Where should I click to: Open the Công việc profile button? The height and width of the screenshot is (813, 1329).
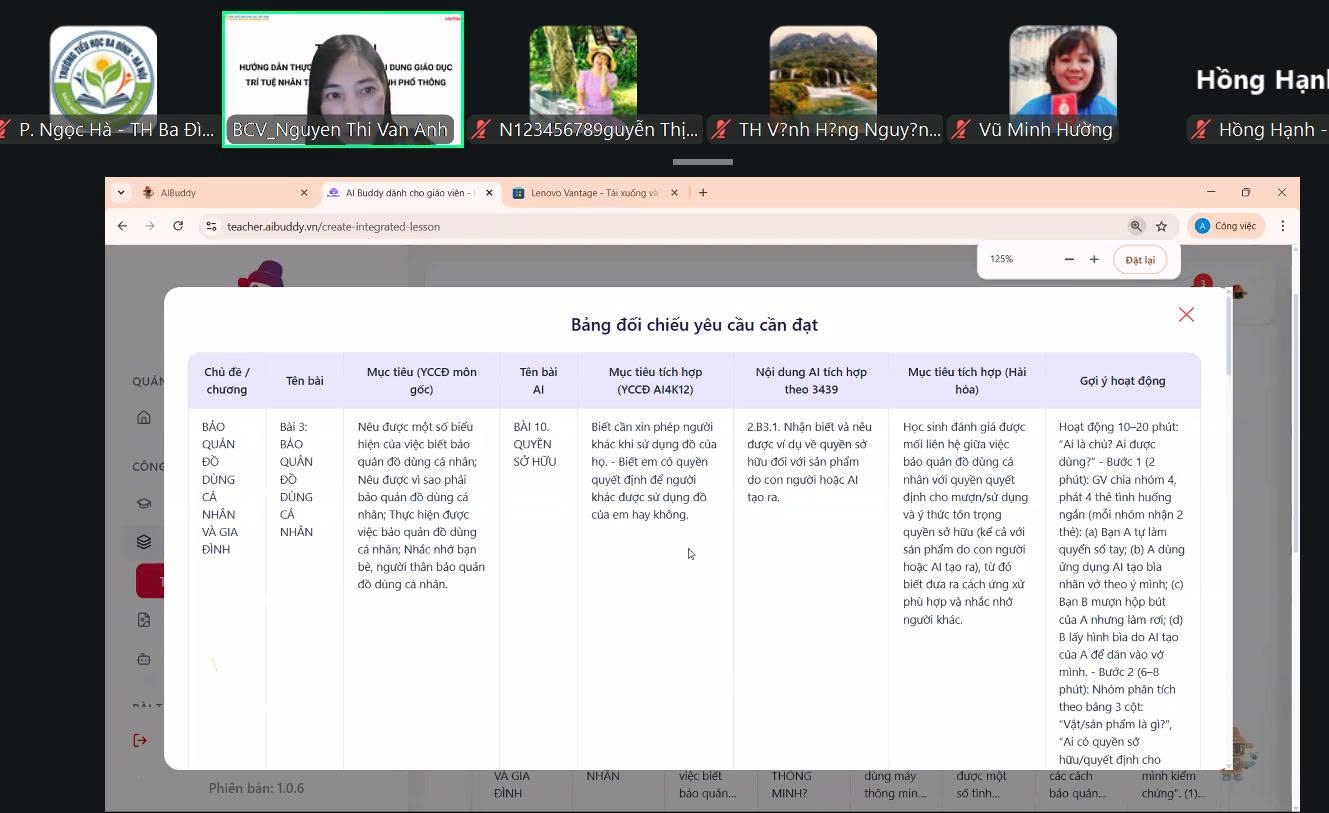click(x=1226, y=226)
